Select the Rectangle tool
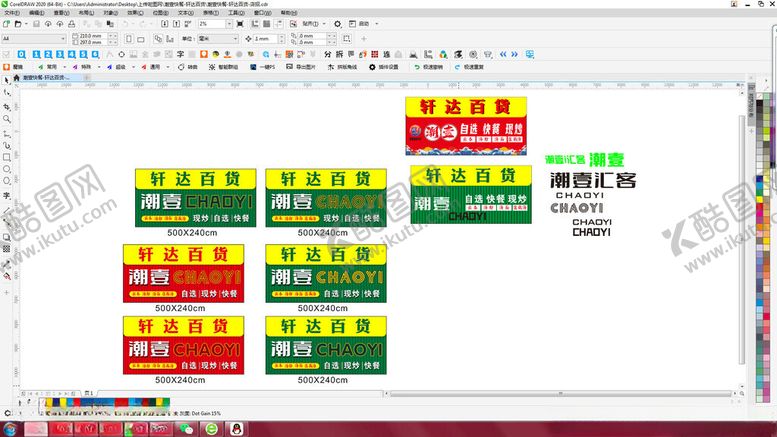The width and height of the screenshot is (777, 437). click(7, 157)
